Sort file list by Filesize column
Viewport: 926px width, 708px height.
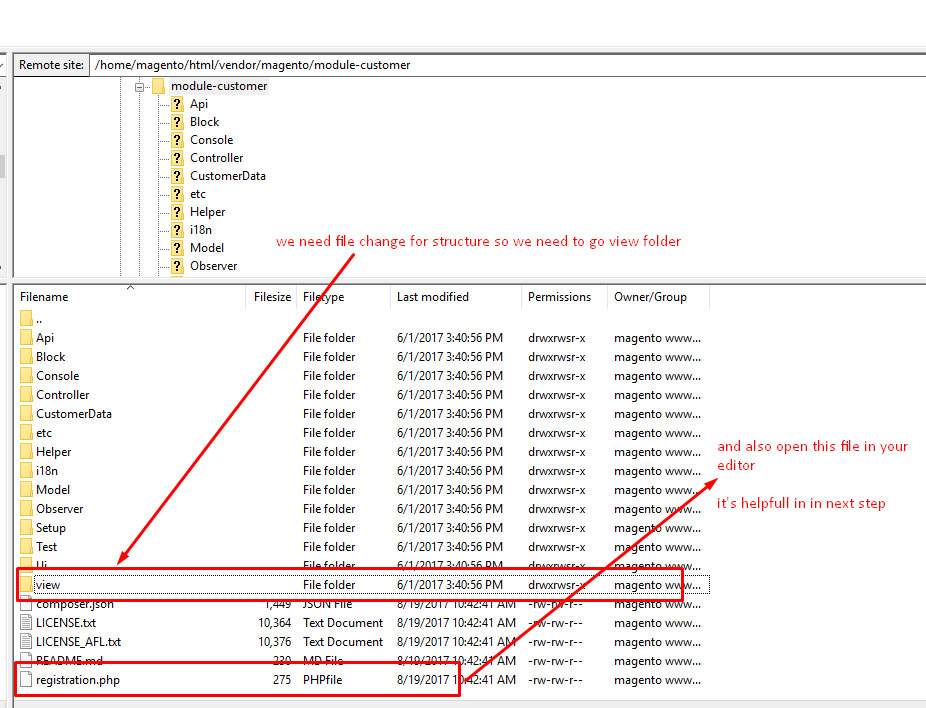pyautogui.click(x=272, y=297)
